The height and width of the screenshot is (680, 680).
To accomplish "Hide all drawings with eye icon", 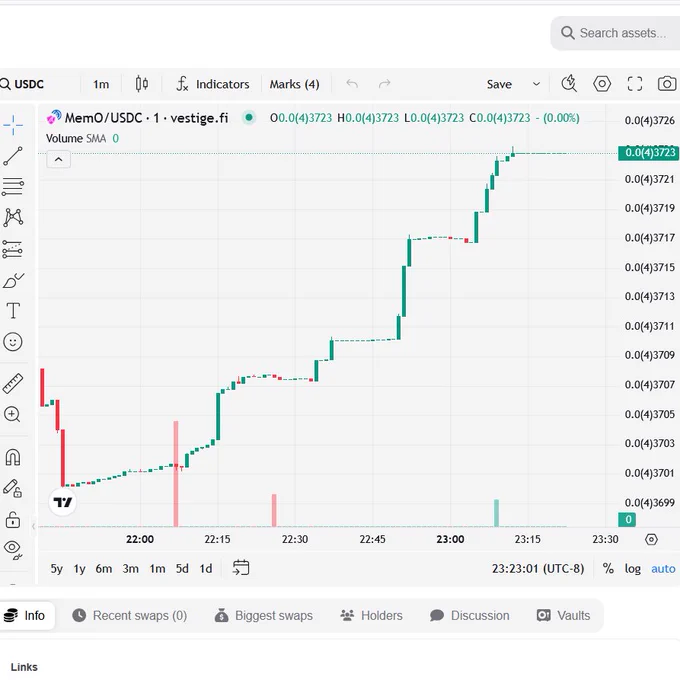I will click(x=13, y=550).
